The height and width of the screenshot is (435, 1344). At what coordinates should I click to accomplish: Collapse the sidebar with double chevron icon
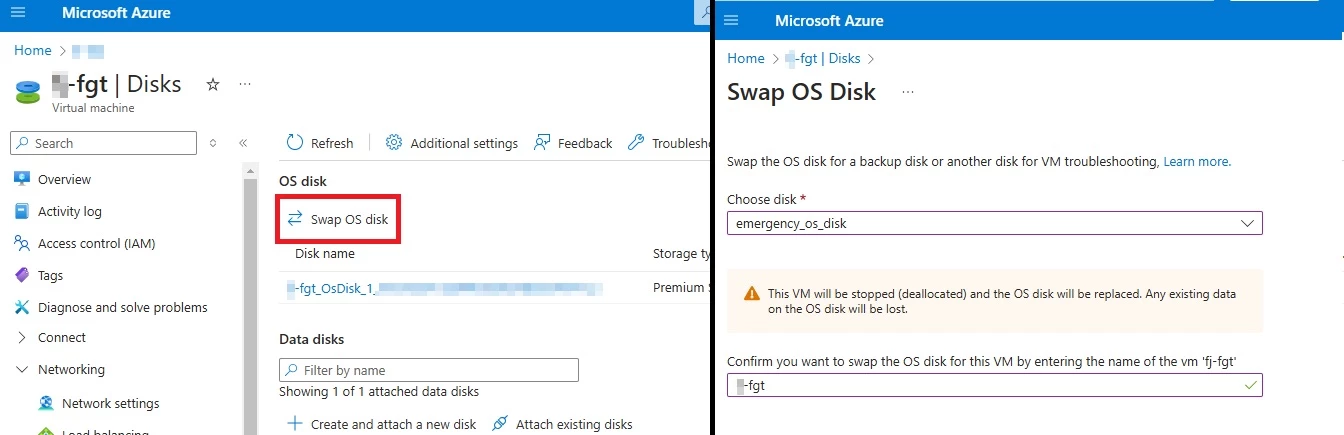243,143
